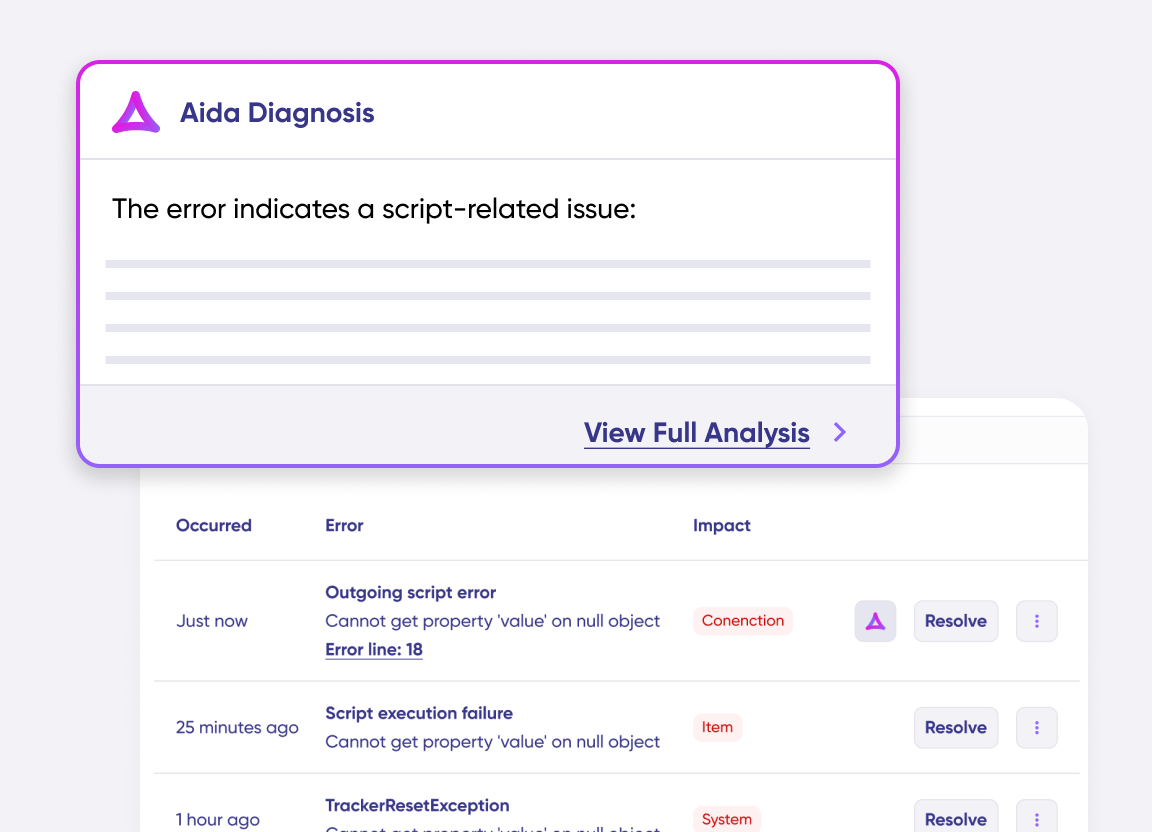The width and height of the screenshot is (1152, 832).
Task: Click the chevron beside View Full Analysis
Action: tap(840, 432)
